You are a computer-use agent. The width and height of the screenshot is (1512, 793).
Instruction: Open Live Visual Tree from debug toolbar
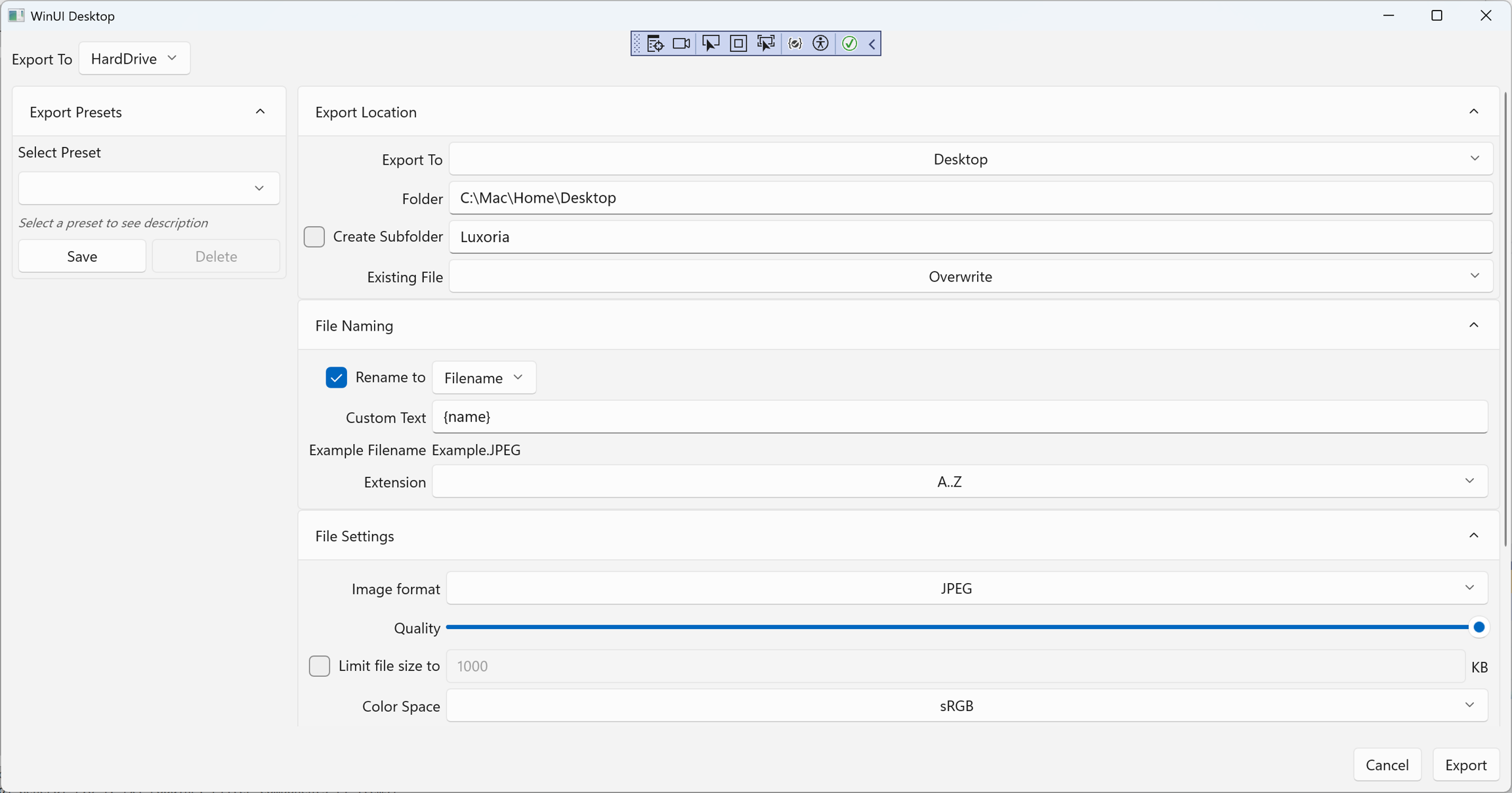click(x=654, y=44)
